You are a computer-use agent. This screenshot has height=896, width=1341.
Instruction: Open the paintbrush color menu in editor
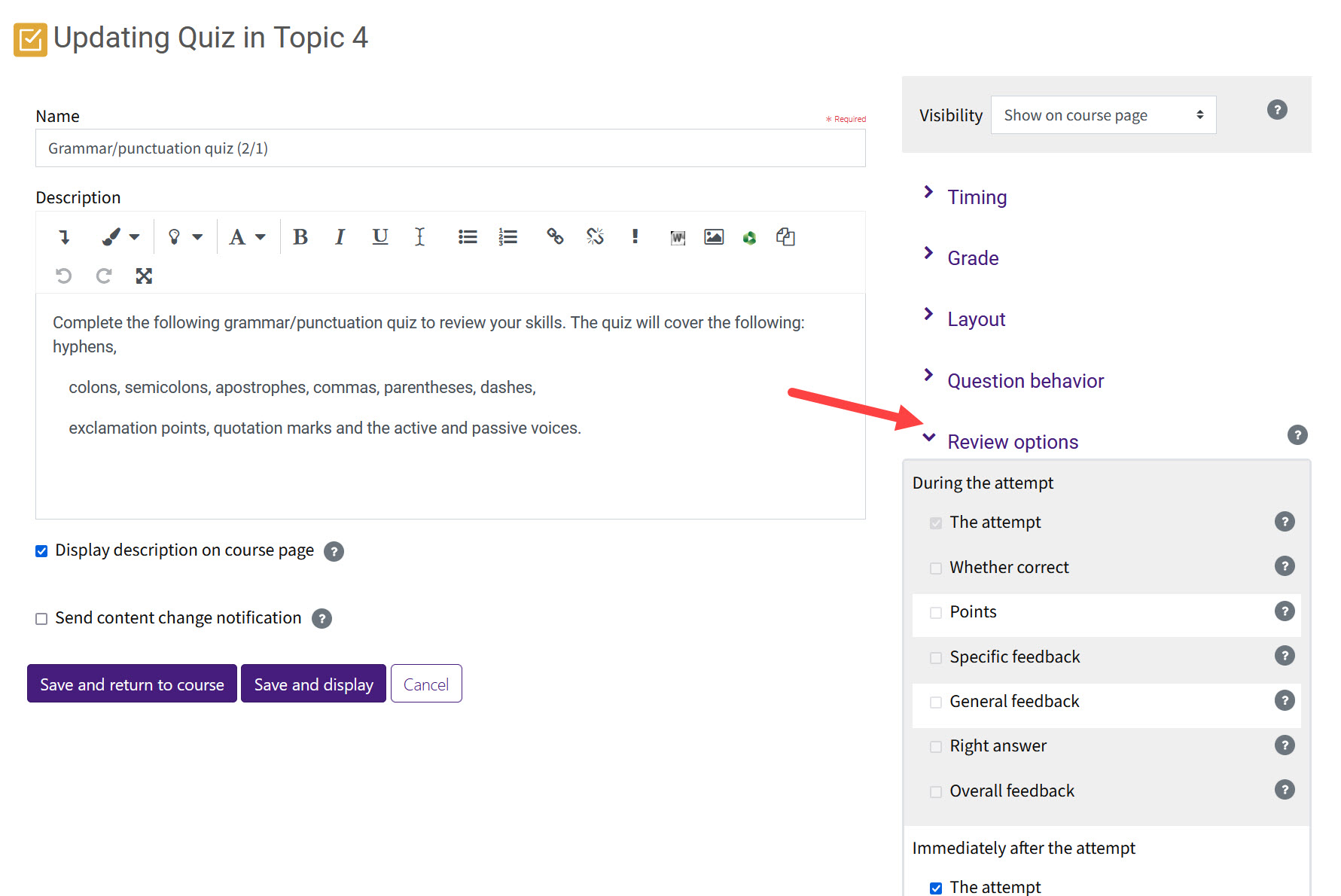coord(120,237)
